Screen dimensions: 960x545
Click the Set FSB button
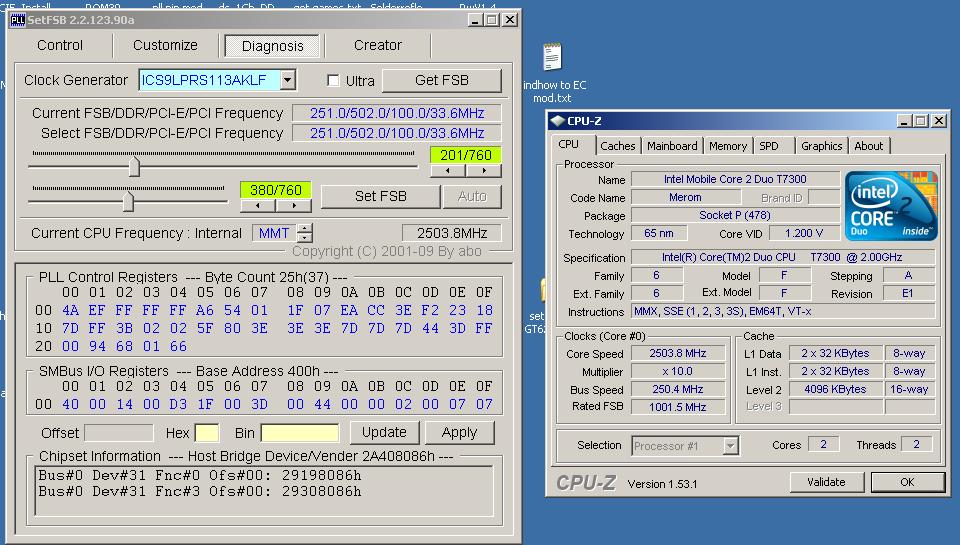[x=380, y=196]
